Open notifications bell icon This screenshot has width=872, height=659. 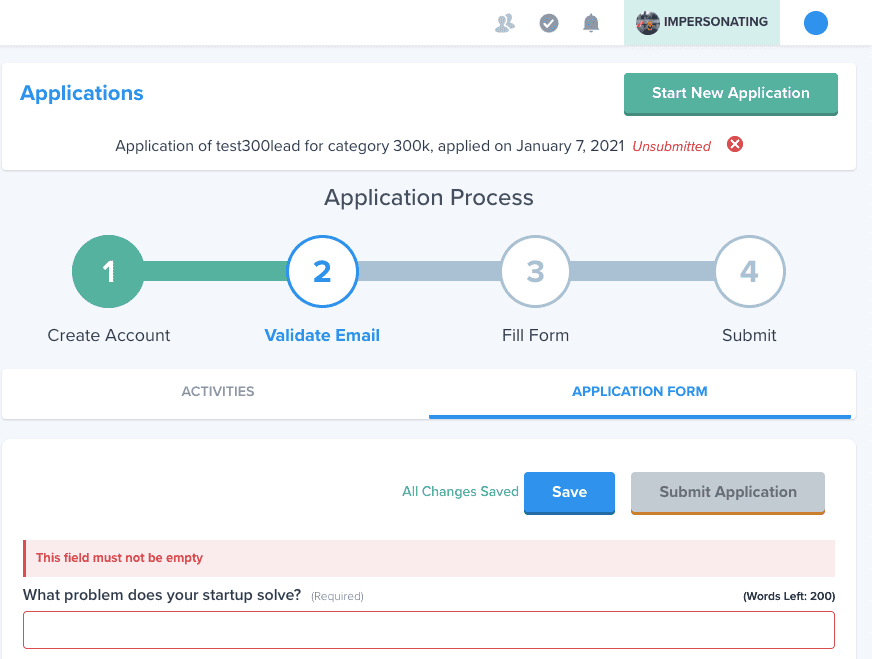591,23
